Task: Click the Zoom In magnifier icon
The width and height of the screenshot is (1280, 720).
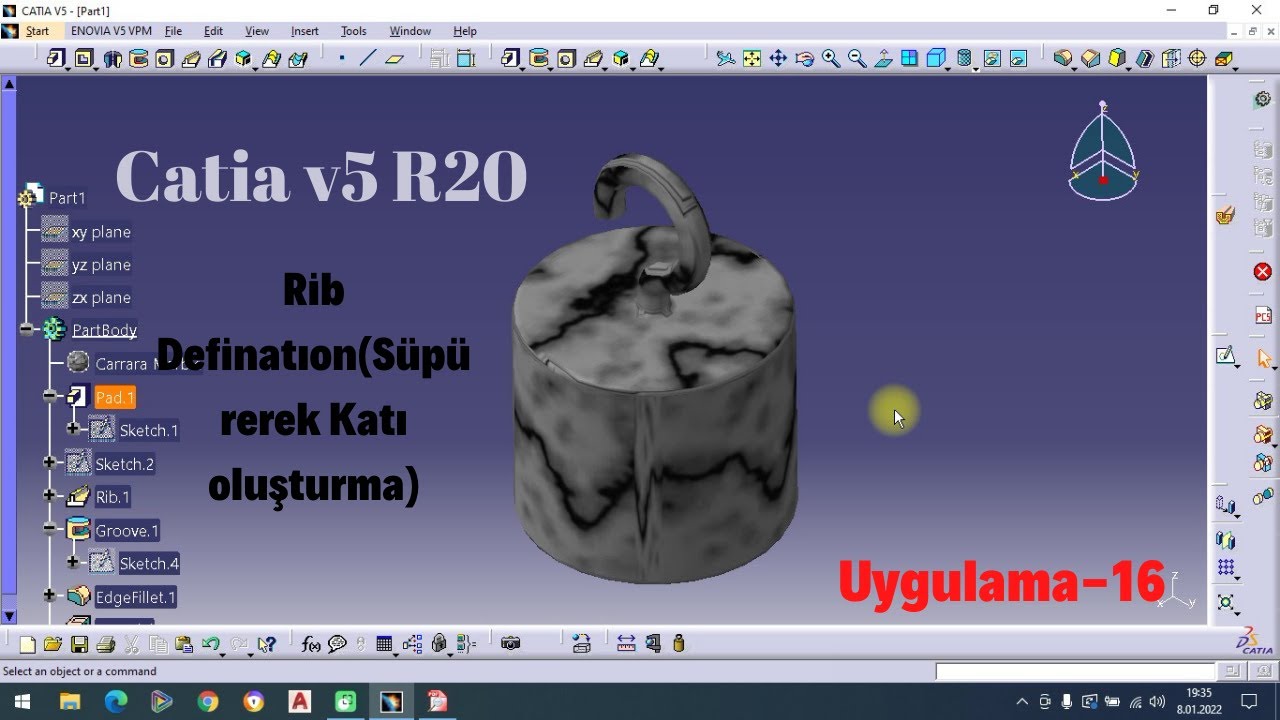Action: point(830,59)
